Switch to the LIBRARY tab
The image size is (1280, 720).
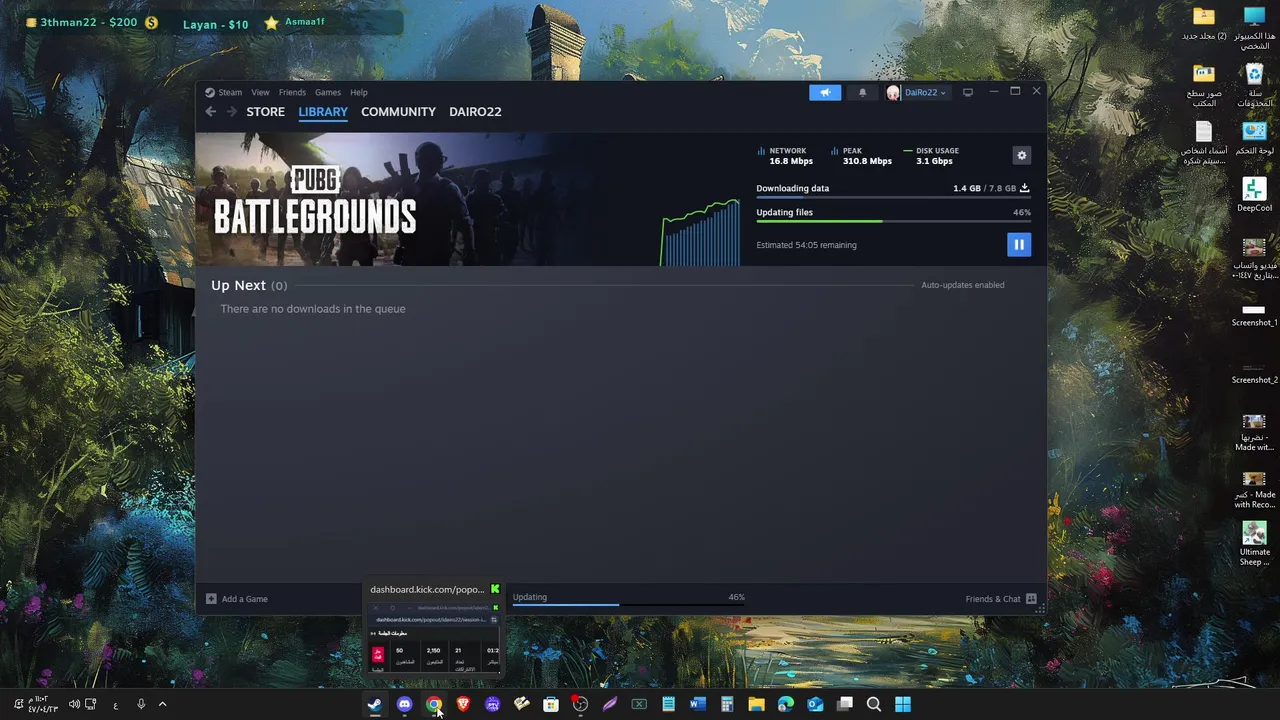point(323,111)
